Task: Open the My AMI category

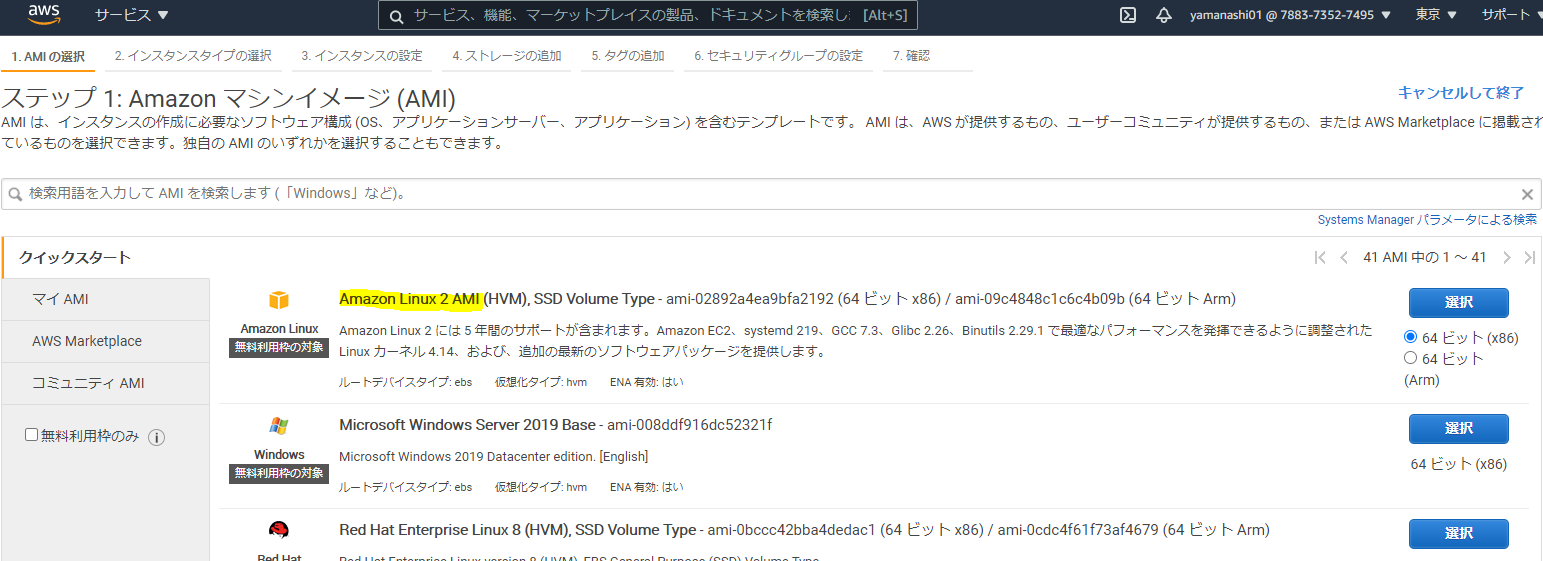Action: click(106, 299)
